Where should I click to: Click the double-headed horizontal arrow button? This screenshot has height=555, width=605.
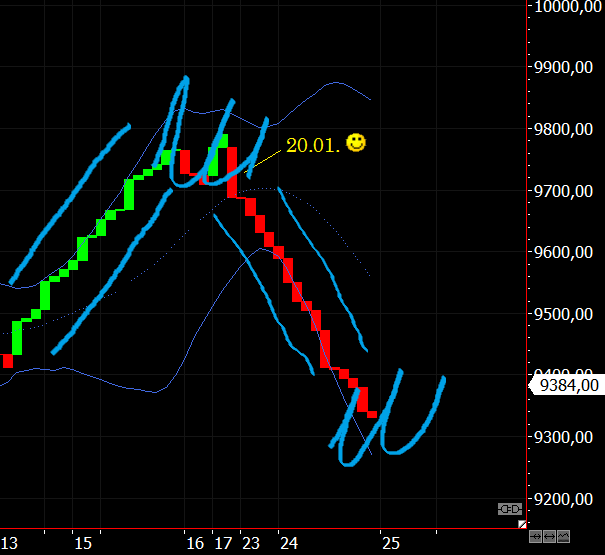[549, 536]
